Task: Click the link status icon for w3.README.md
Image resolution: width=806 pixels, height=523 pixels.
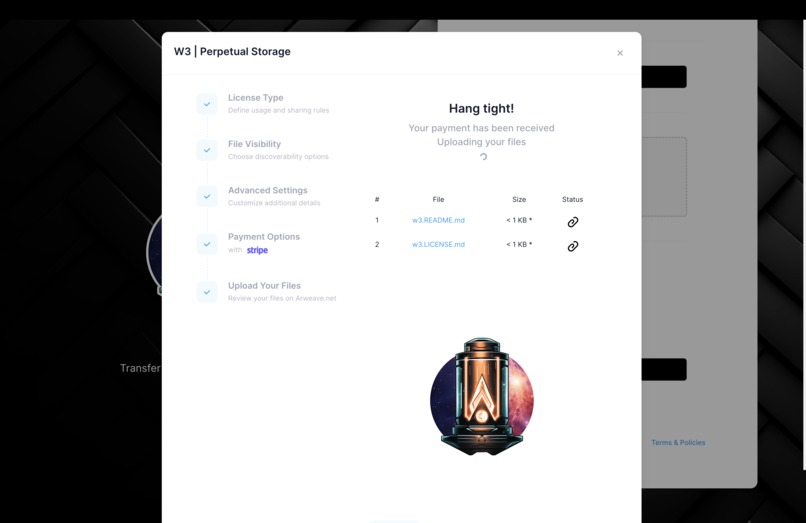Action: [573, 222]
